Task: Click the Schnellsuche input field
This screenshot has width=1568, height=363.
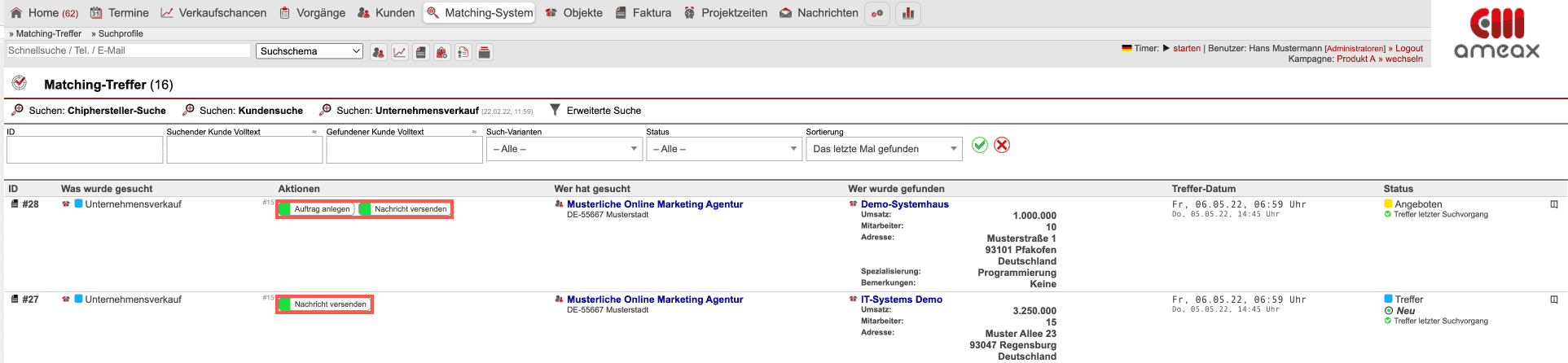Action: (128, 50)
